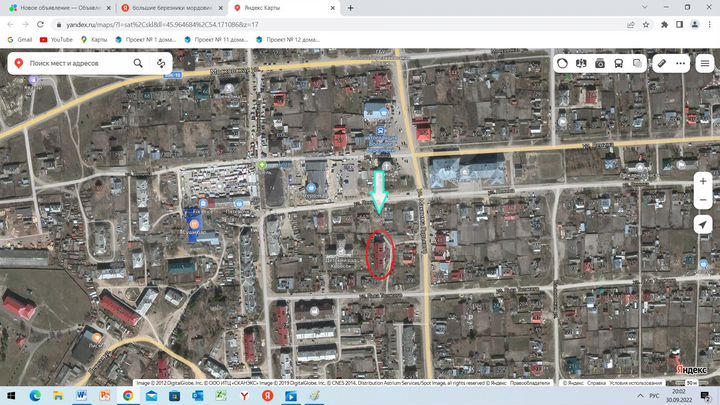Switch to the 'Новое объявление' tab
Image resolution: width=720 pixels, height=405 pixels.
point(60,8)
